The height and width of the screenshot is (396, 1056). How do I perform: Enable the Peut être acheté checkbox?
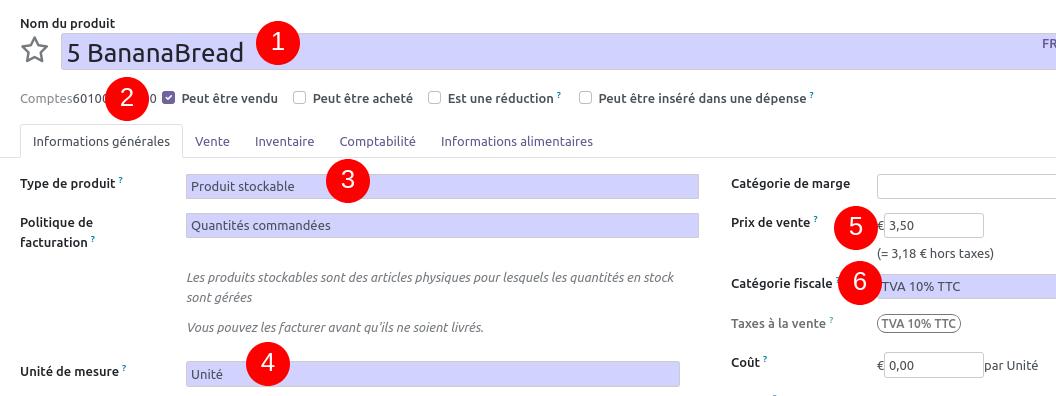click(300, 98)
